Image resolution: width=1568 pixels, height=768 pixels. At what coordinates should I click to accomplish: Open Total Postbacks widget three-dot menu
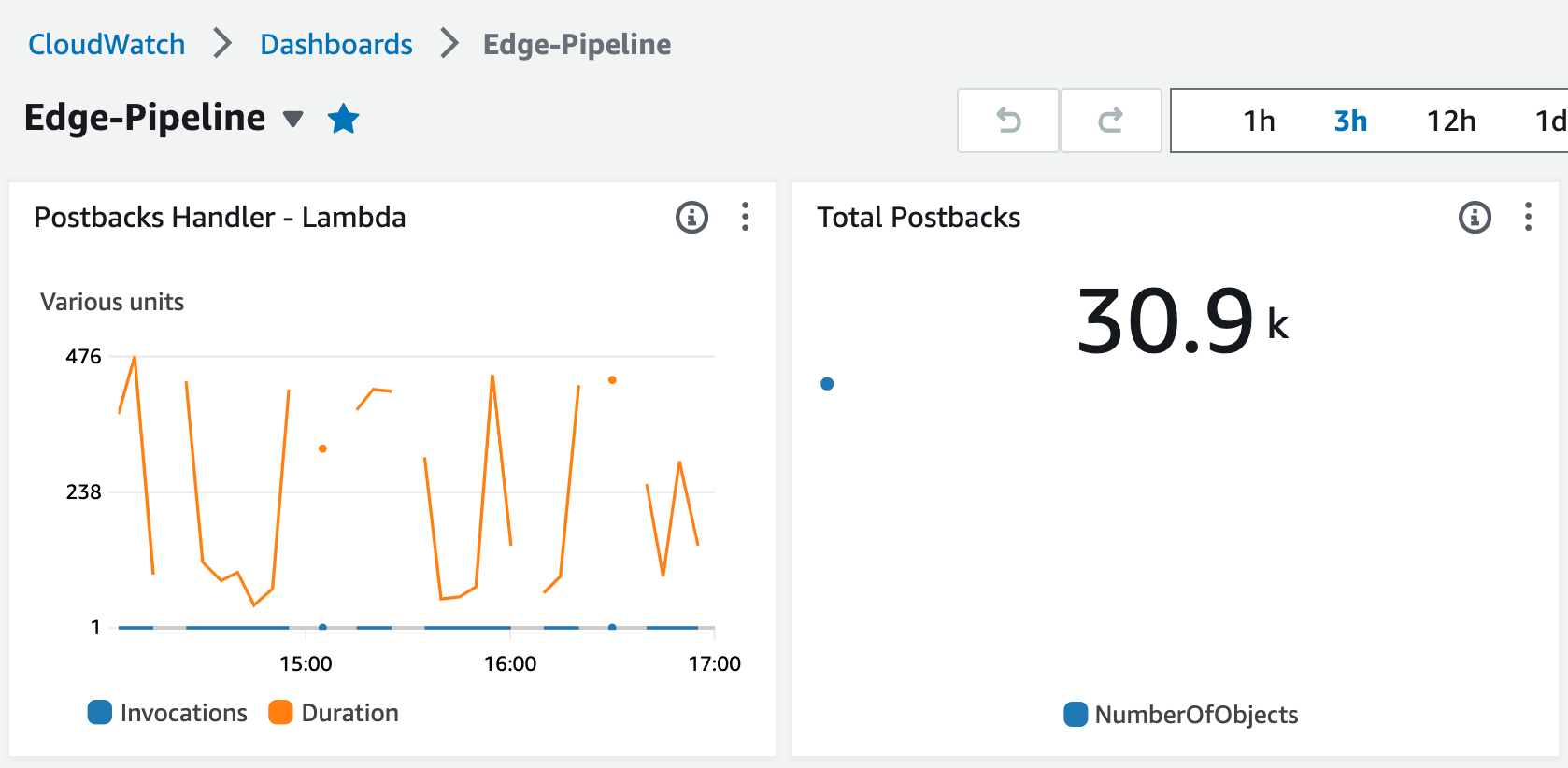(1528, 218)
